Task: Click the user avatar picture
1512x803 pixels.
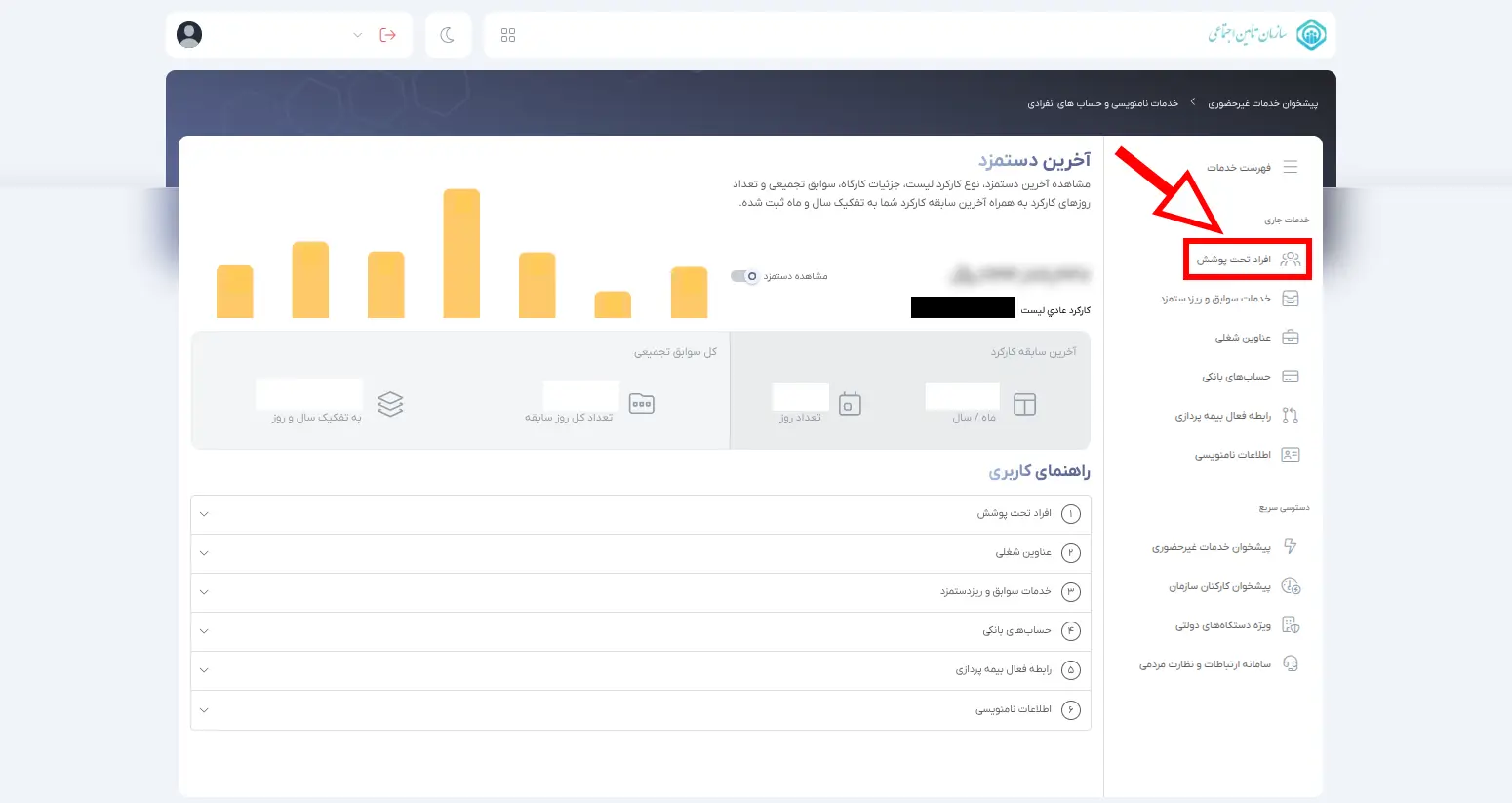Action: click(x=189, y=34)
